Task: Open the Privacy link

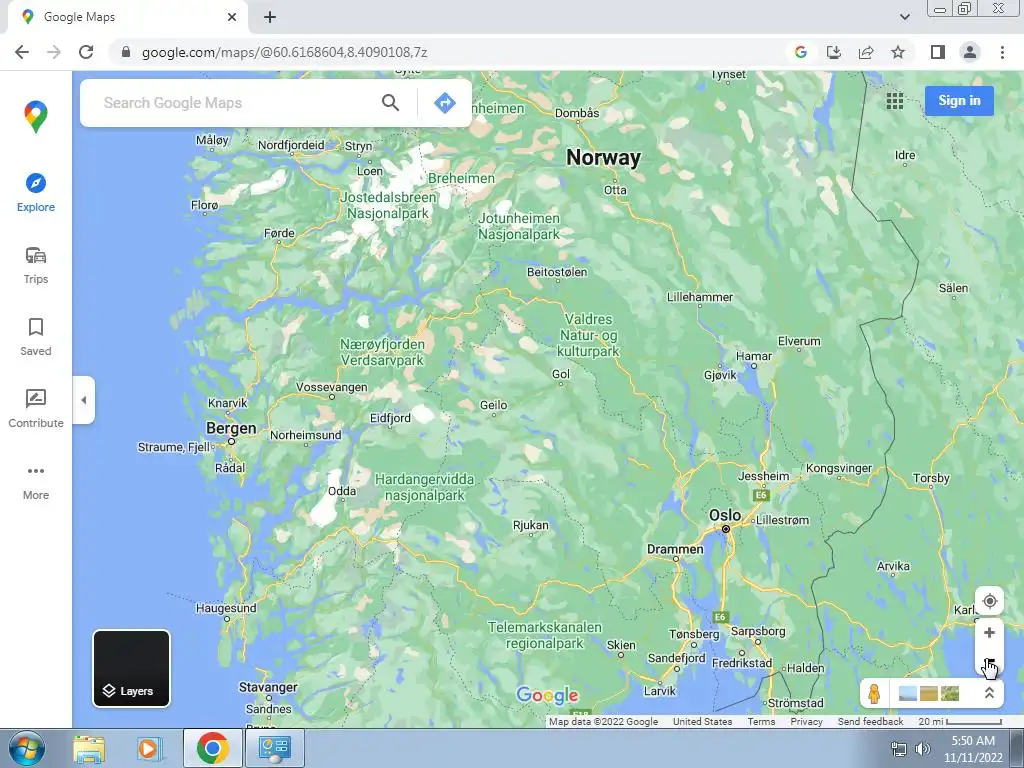Action: click(806, 722)
